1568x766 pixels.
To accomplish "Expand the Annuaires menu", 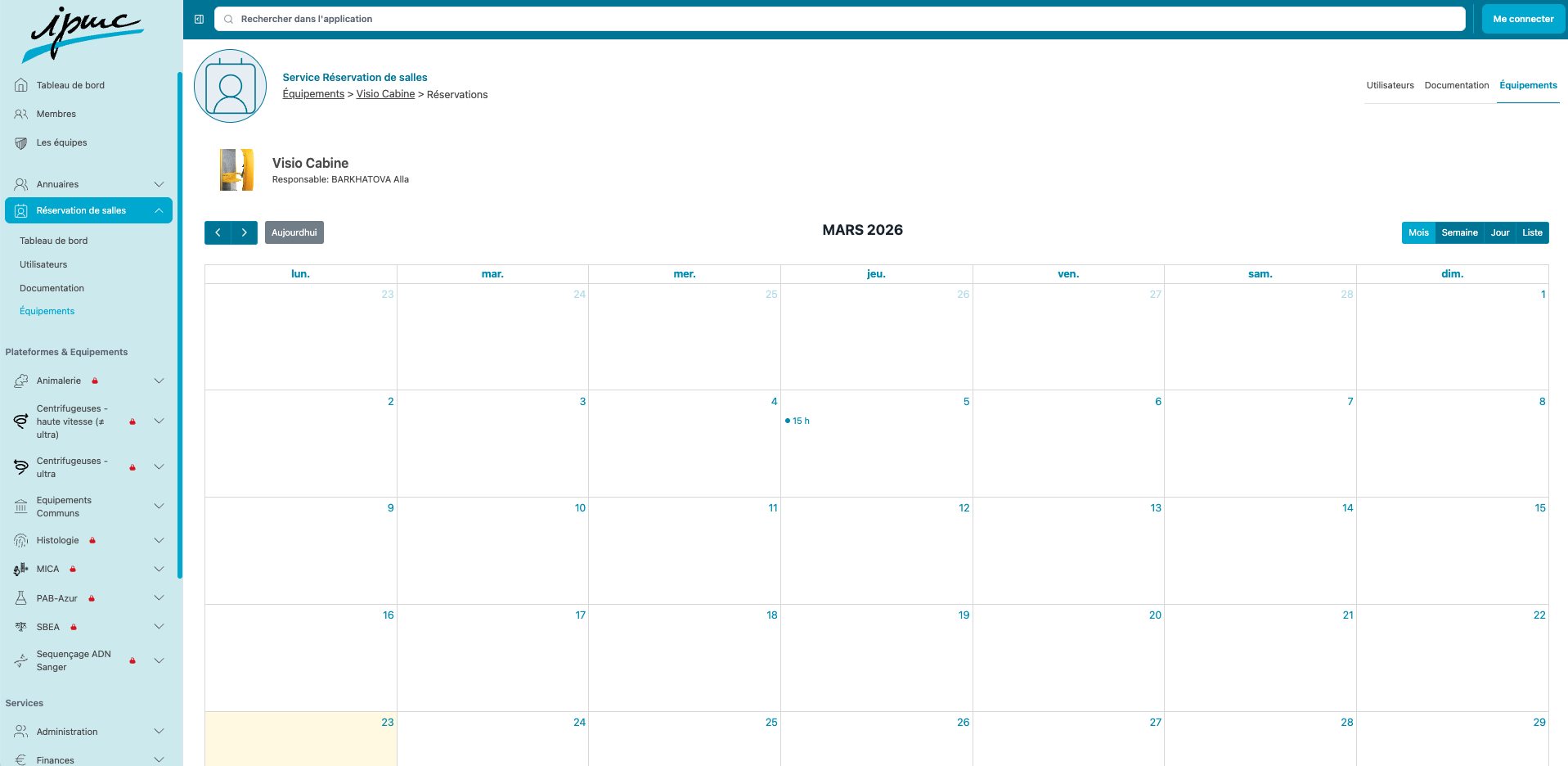I will [x=159, y=184].
